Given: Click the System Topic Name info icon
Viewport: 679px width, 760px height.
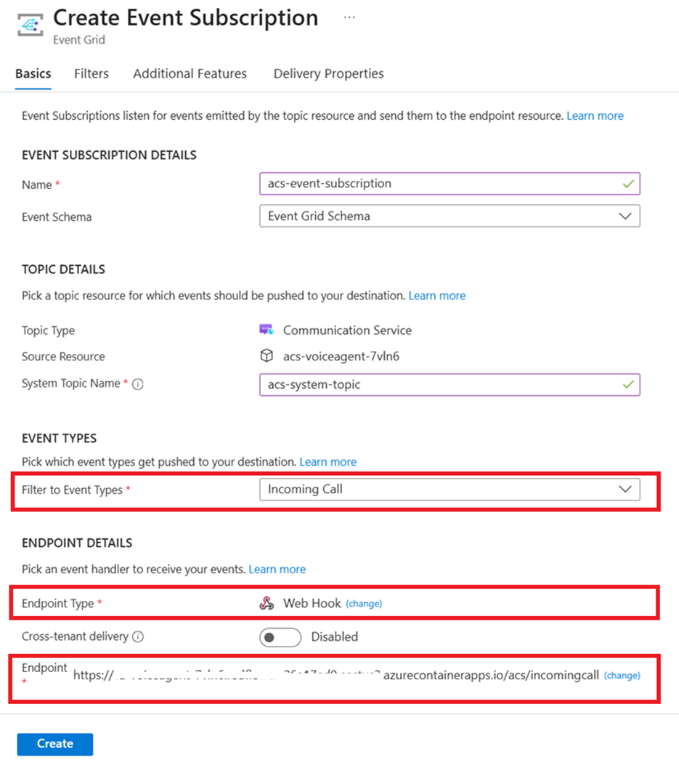Looking at the screenshot, I should click(x=138, y=384).
